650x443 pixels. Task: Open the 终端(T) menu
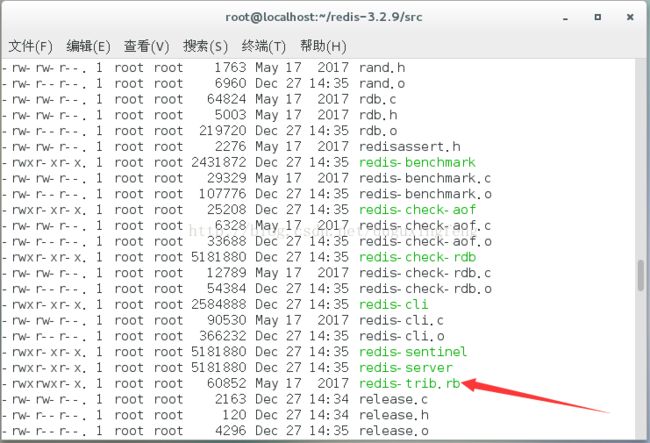[x=264, y=46]
